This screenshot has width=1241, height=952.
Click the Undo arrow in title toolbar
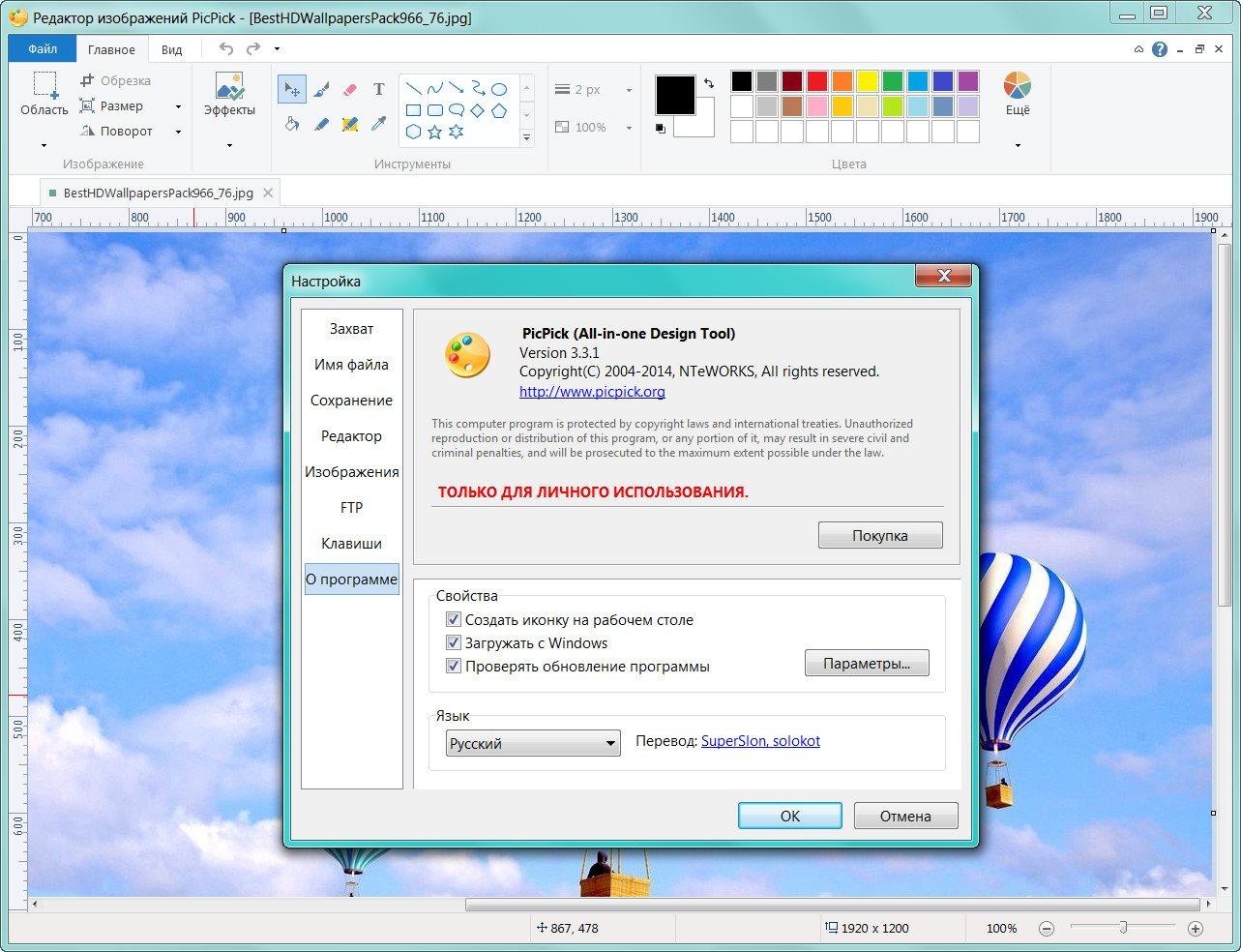(x=225, y=48)
